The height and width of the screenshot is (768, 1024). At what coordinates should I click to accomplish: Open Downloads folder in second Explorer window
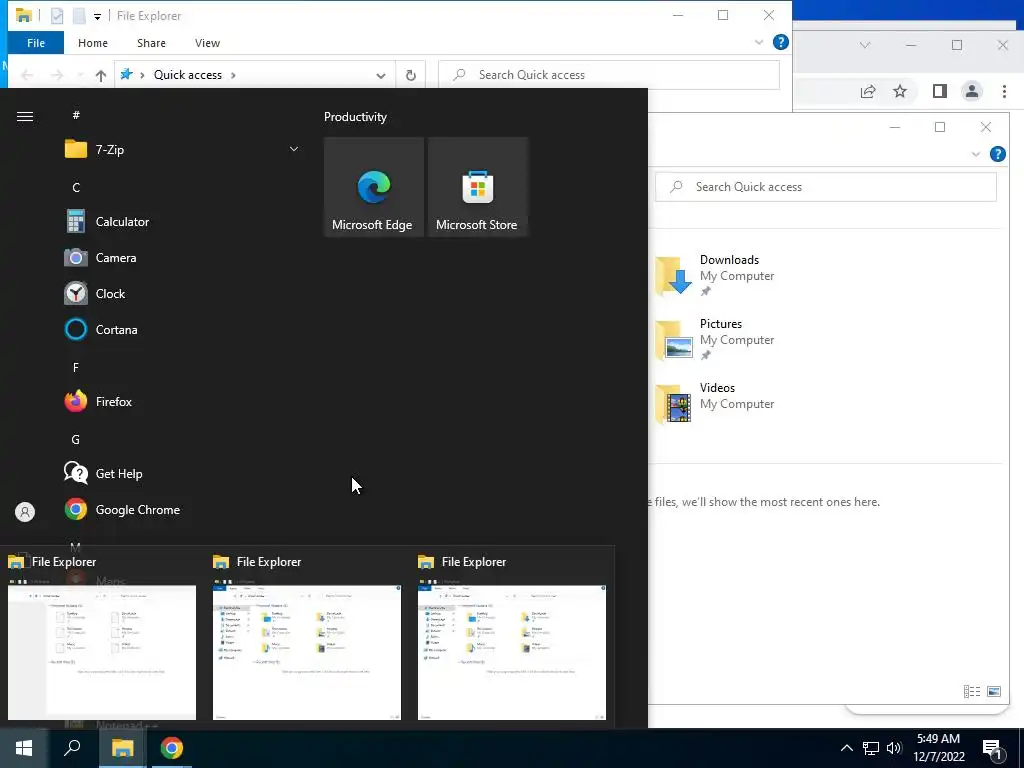[714, 275]
